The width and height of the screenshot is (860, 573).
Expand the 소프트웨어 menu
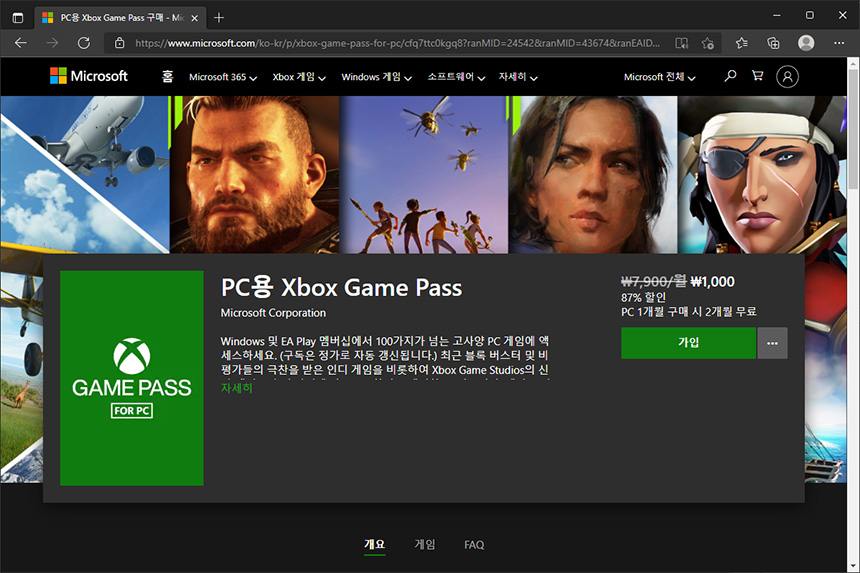(456, 77)
